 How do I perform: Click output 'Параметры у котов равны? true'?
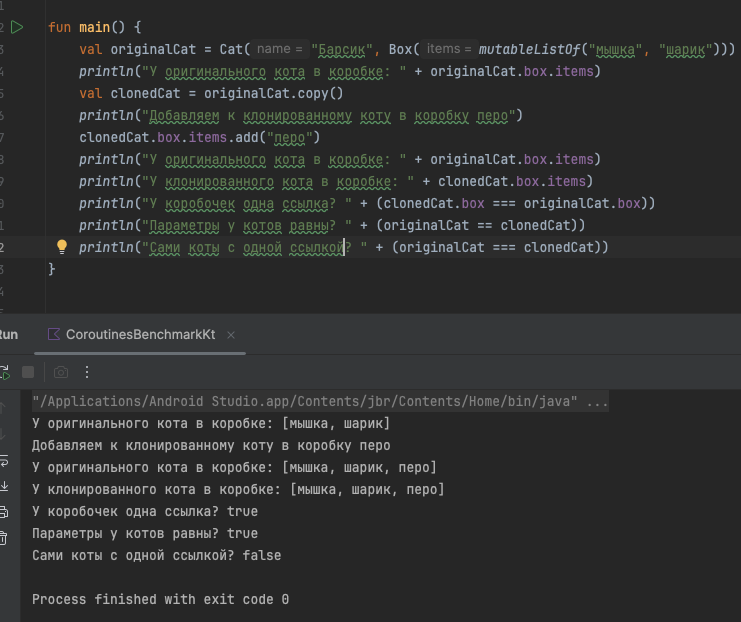click(145, 533)
